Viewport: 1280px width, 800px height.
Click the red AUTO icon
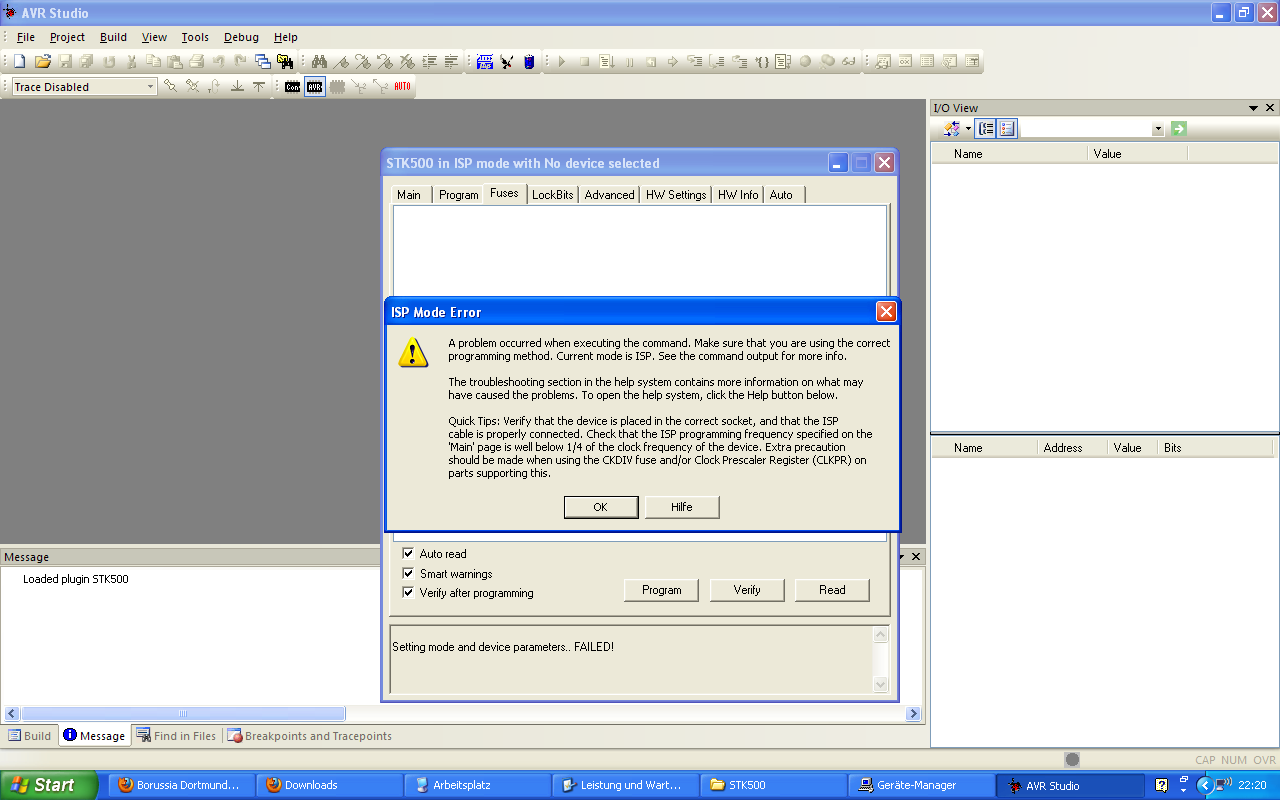pyautogui.click(x=402, y=87)
